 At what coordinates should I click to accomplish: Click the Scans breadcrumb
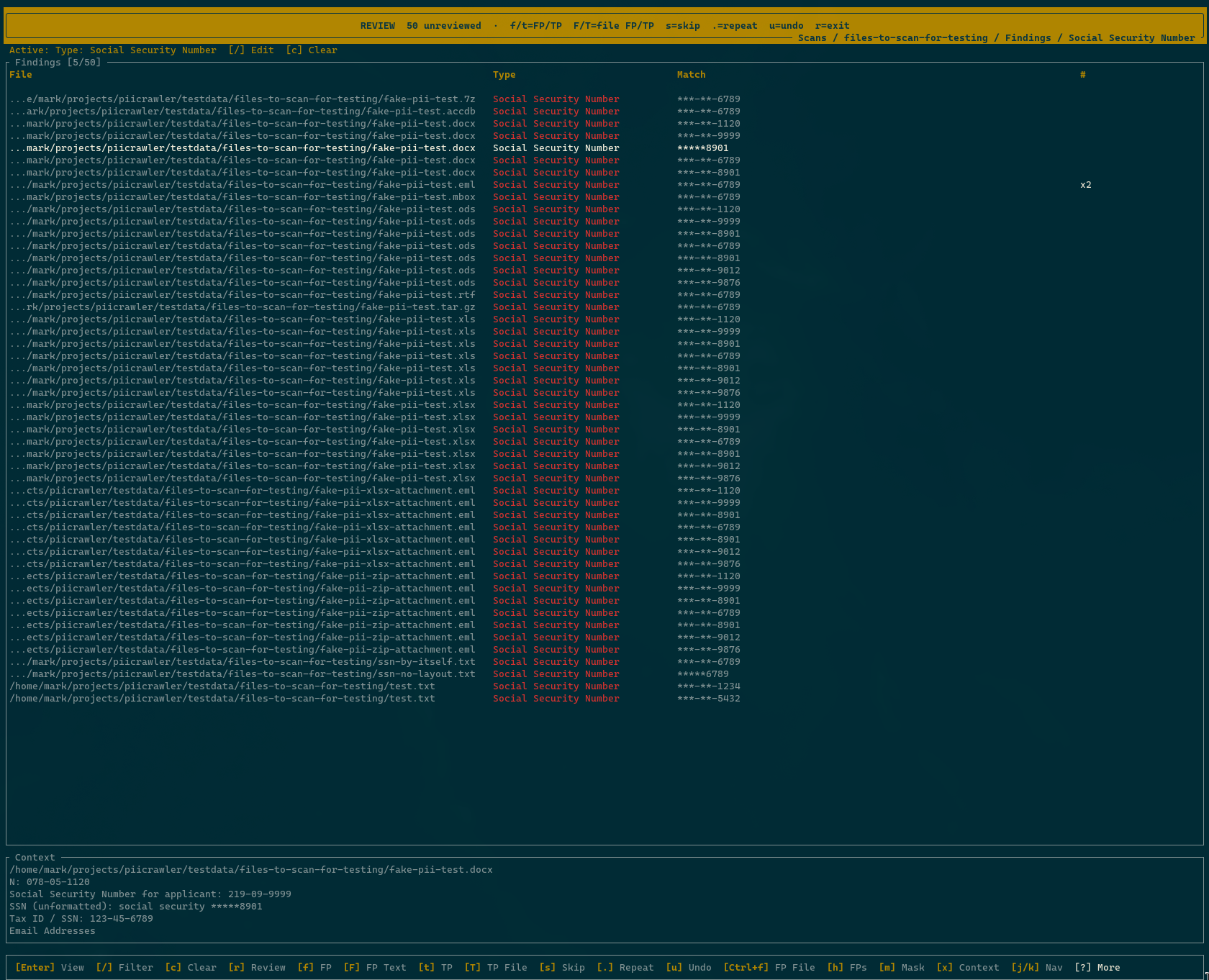click(812, 38)
